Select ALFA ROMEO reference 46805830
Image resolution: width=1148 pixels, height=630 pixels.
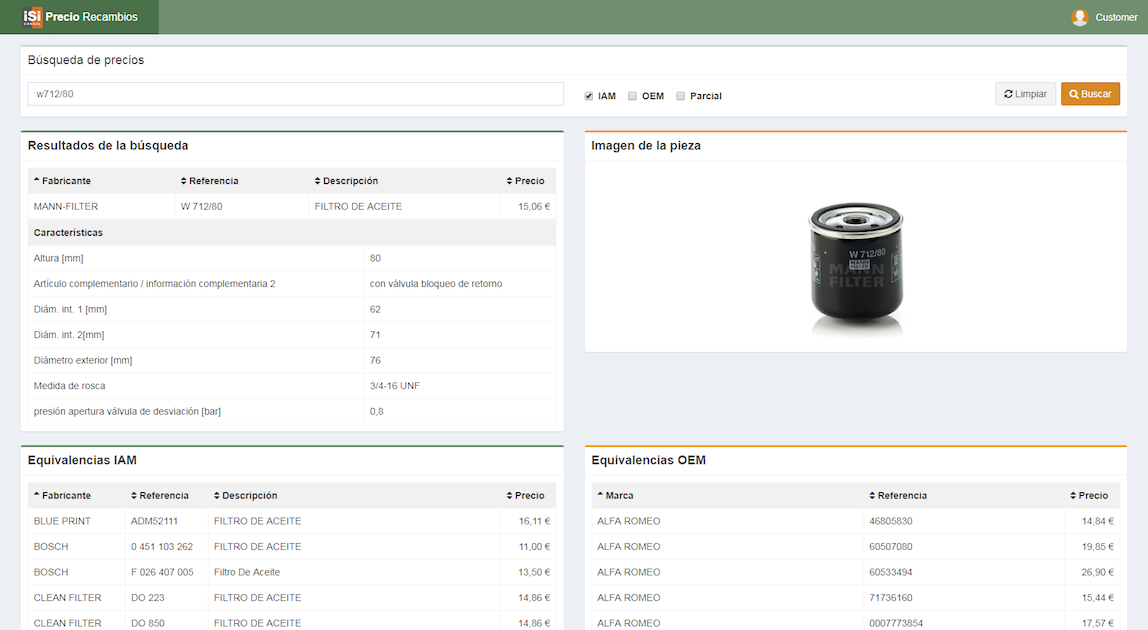pos(891,522)
